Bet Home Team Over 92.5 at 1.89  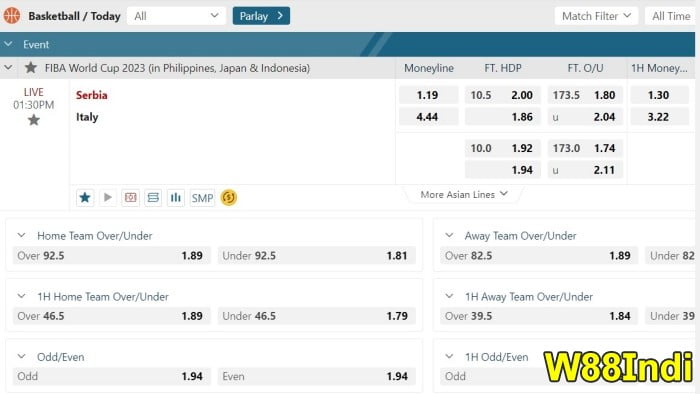(111, 256)
